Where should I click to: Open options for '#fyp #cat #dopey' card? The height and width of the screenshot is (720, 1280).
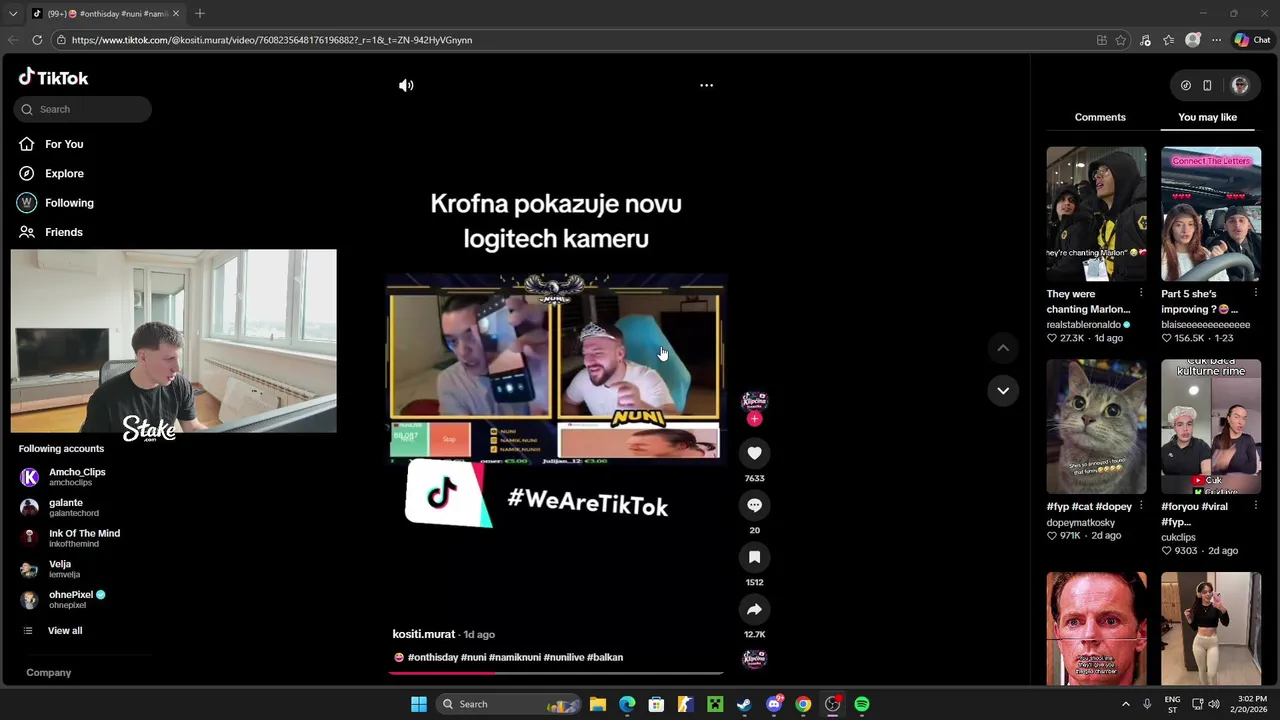click(x=1141, y=506)
